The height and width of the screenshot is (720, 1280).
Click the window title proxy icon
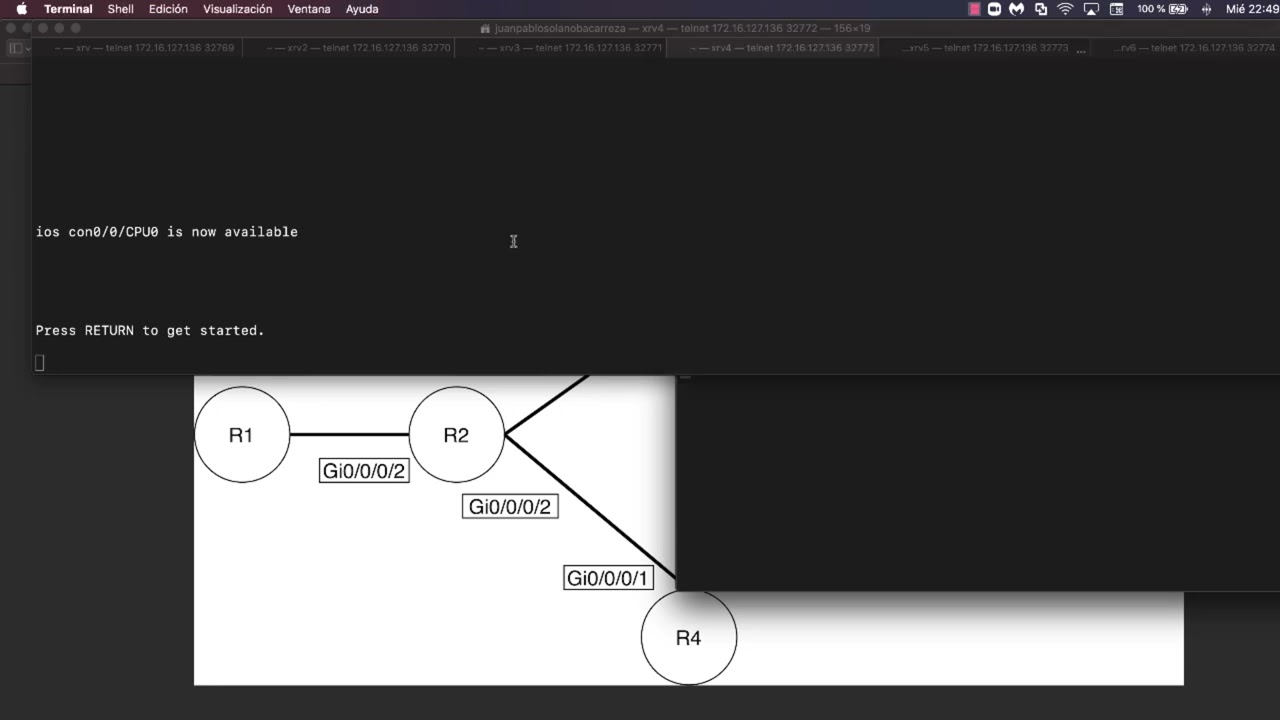(x=486, y=29)
